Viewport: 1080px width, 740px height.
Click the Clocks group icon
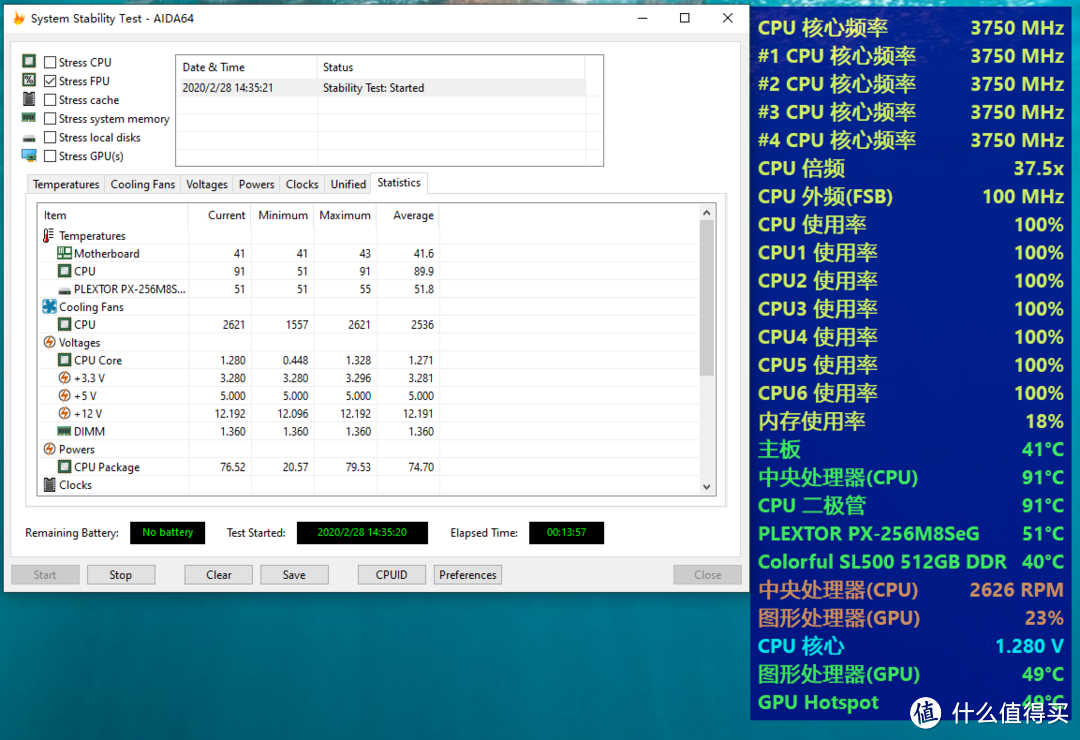[49, 485]
